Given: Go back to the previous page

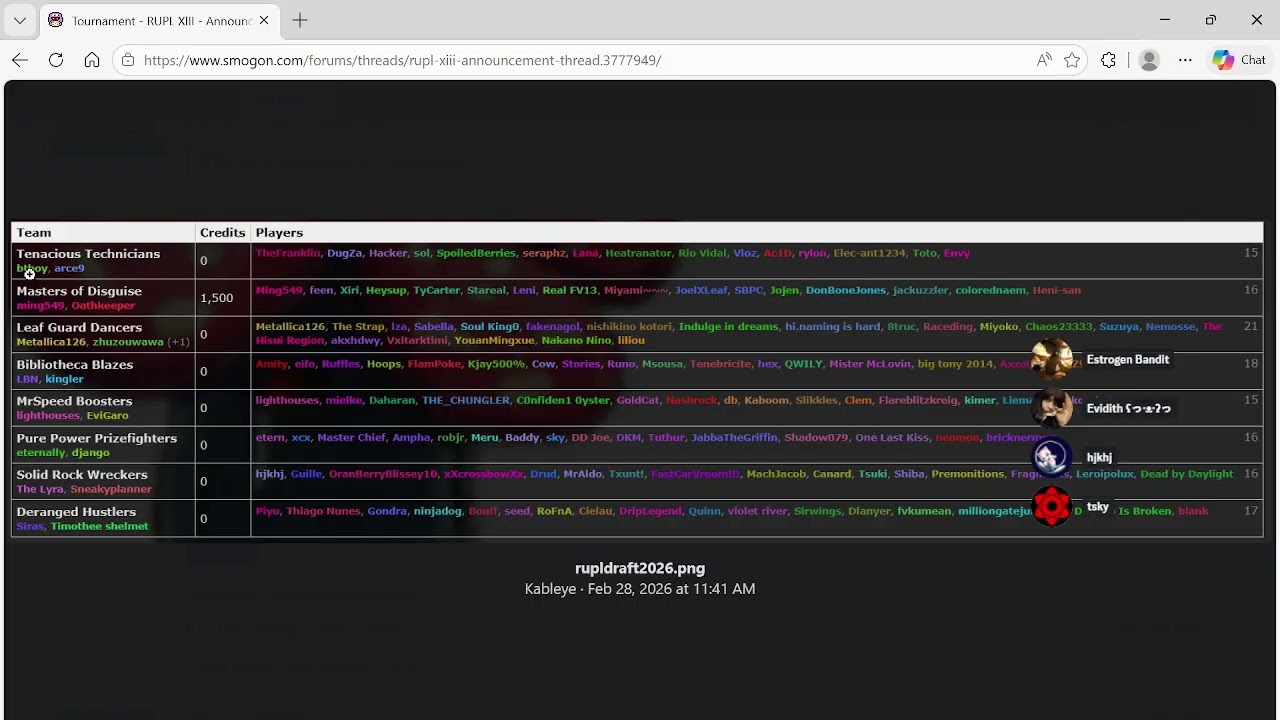Looking at the screenshot, I should click(20, 60).
